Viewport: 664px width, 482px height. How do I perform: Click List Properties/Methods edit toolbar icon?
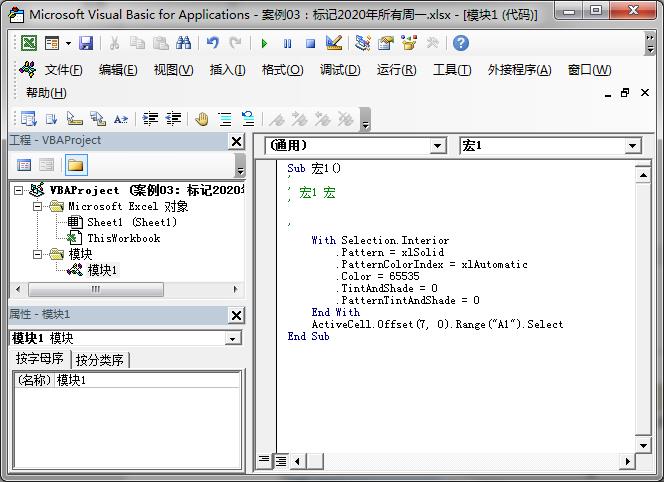[x=29, y=119]
